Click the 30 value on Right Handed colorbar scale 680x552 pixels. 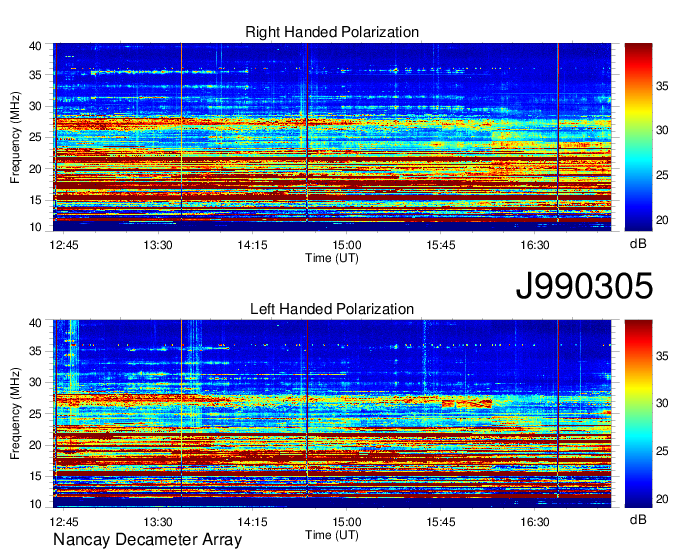pos(662,130)
